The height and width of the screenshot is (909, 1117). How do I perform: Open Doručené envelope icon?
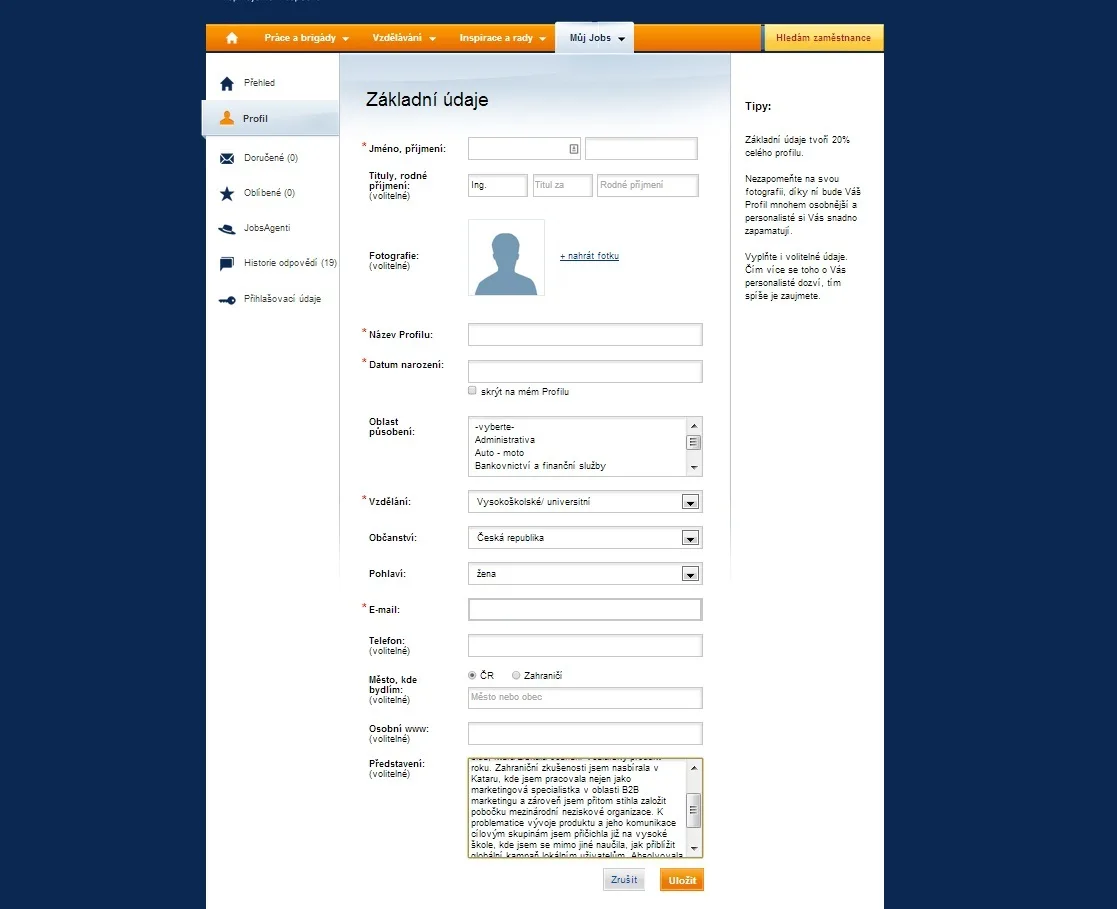point(227,158)
